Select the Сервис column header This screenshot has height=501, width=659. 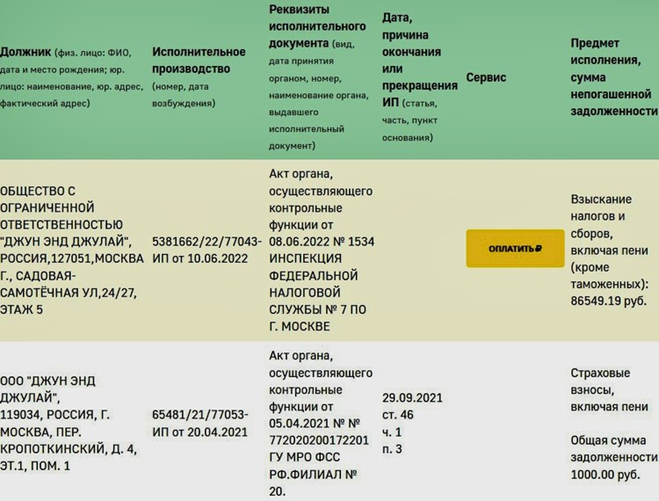[x=486, y=77]
